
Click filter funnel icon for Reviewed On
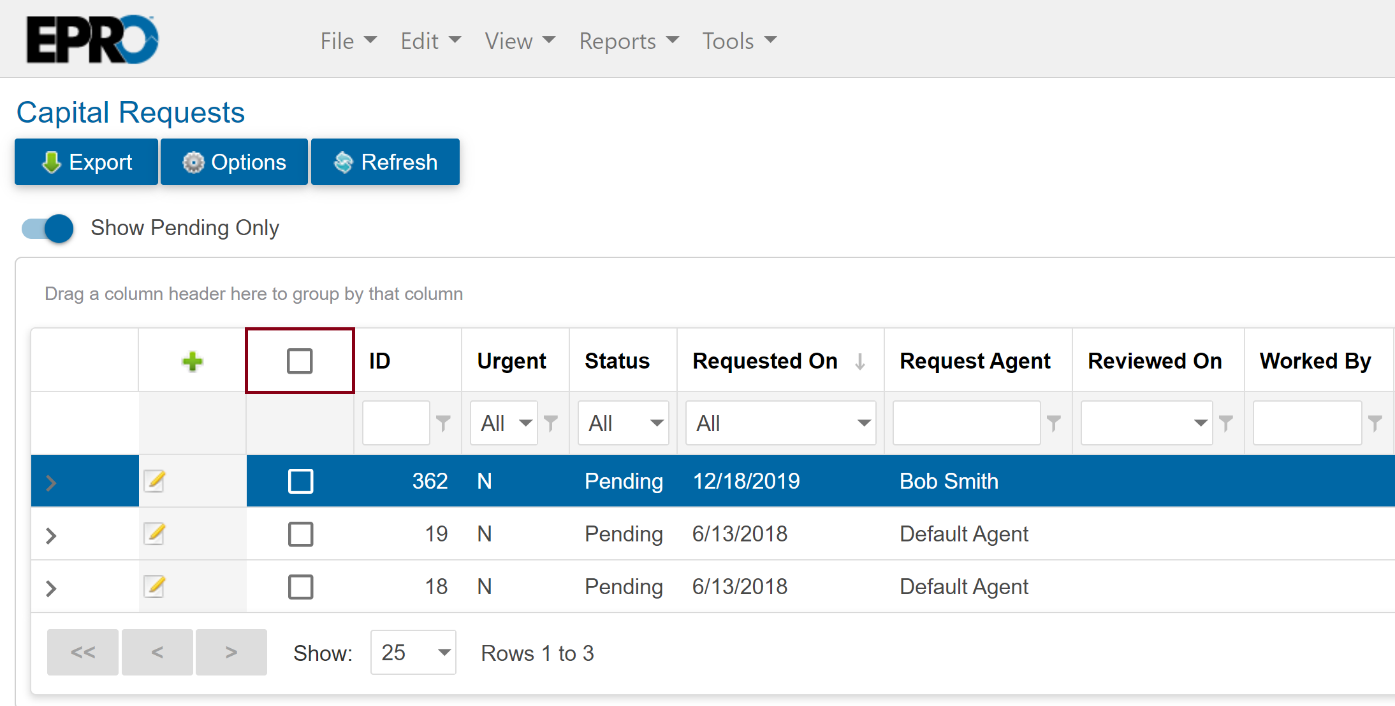pyautogui.click(x=1225, y=424)
